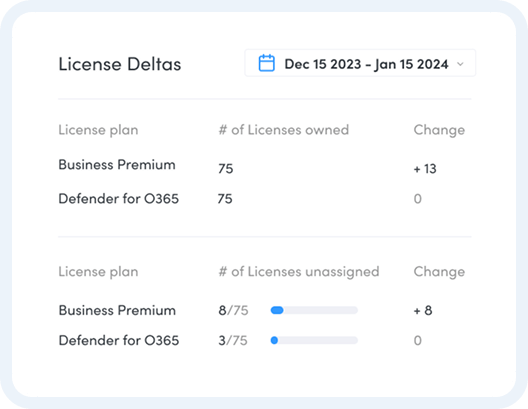Click the Business Premium unassigned progress bar
Image resolution: width=528 pixels, height=409 pixels.
(x=314, y=310)
